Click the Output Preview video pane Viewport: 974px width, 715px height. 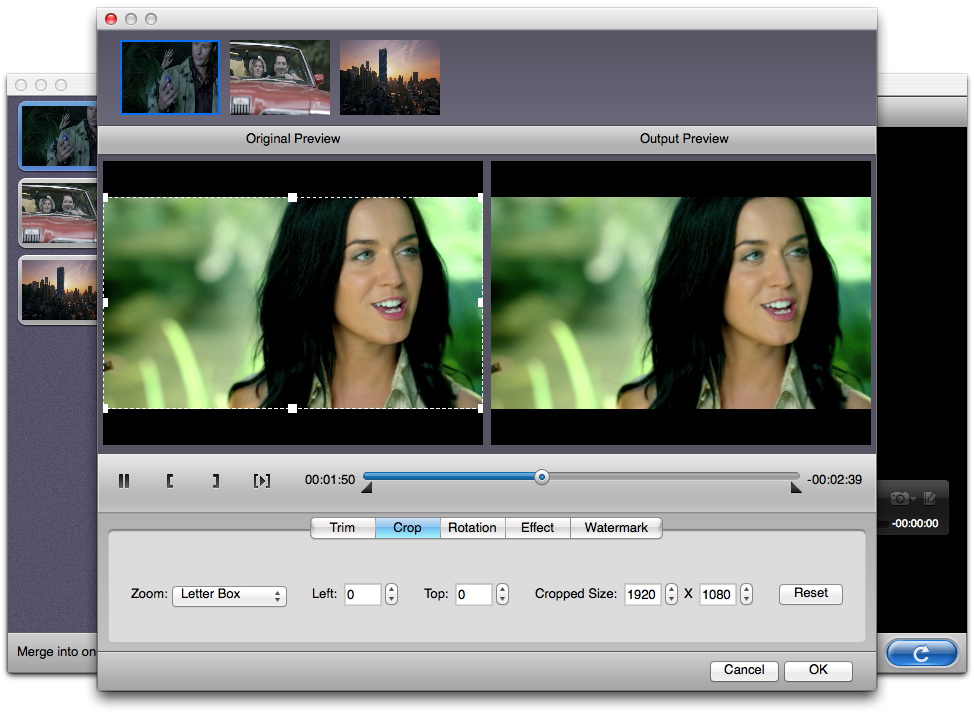(x=681, y=303)
